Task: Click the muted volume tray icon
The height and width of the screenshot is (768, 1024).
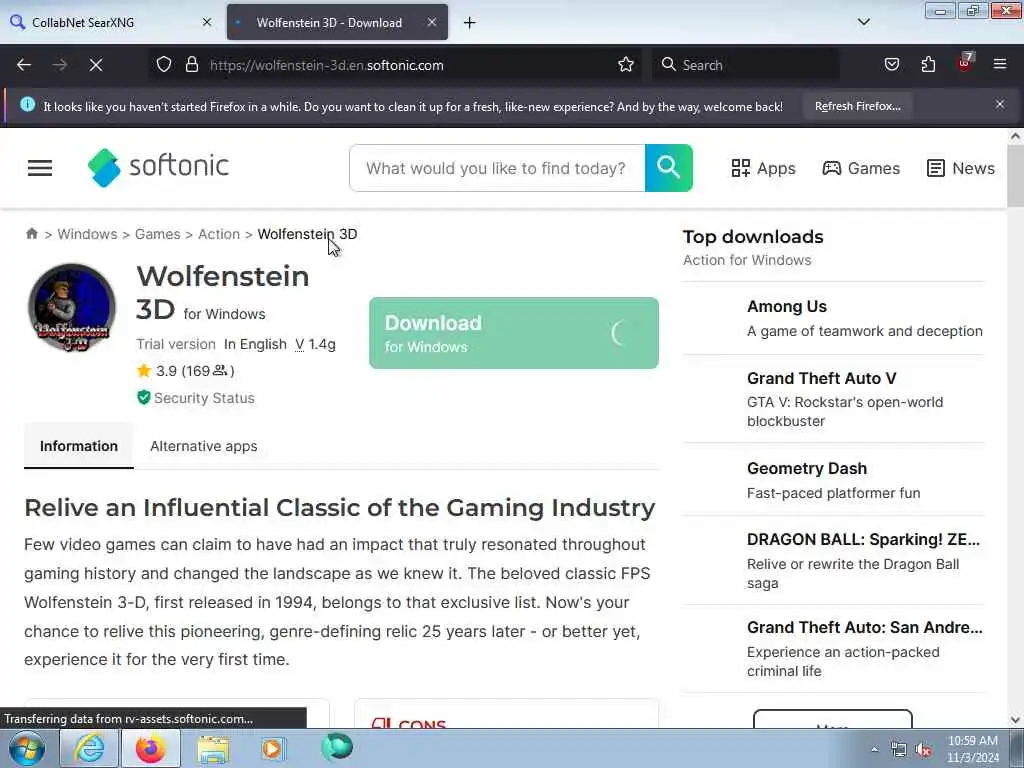Action: pos(923,750)
